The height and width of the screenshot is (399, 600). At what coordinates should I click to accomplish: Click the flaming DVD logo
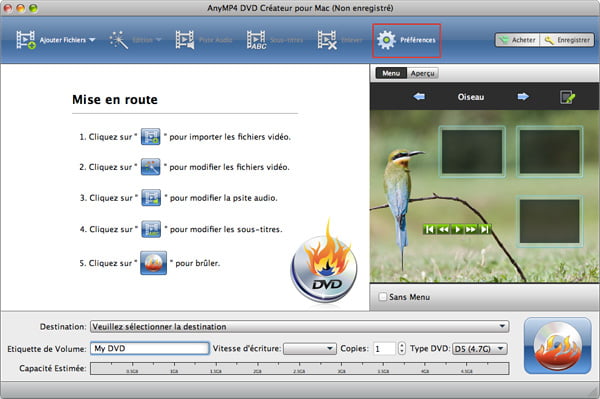pyautogui.click(x=324, y=262)
